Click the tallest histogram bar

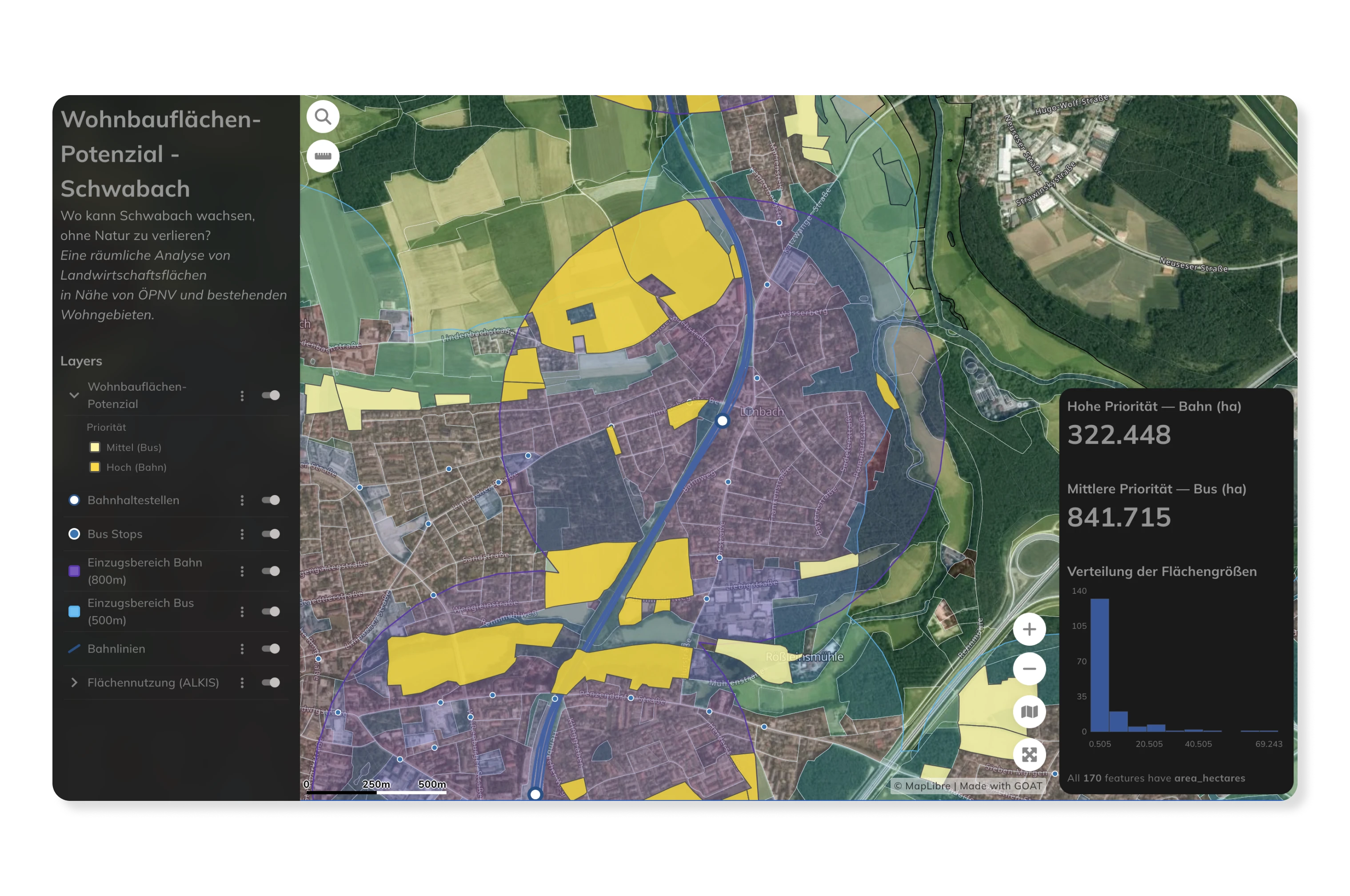pyautogui.click(x=1099, y=664)
